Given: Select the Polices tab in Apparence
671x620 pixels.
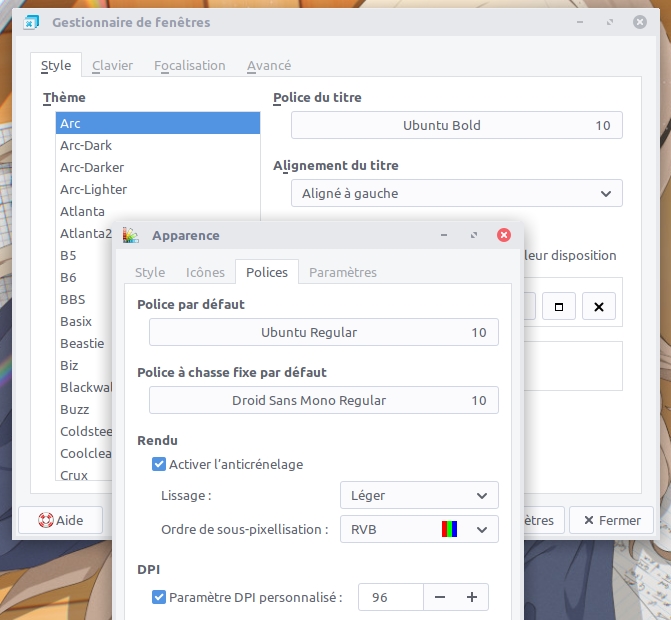Looking at the screenshot, I should tap(267, 273).
